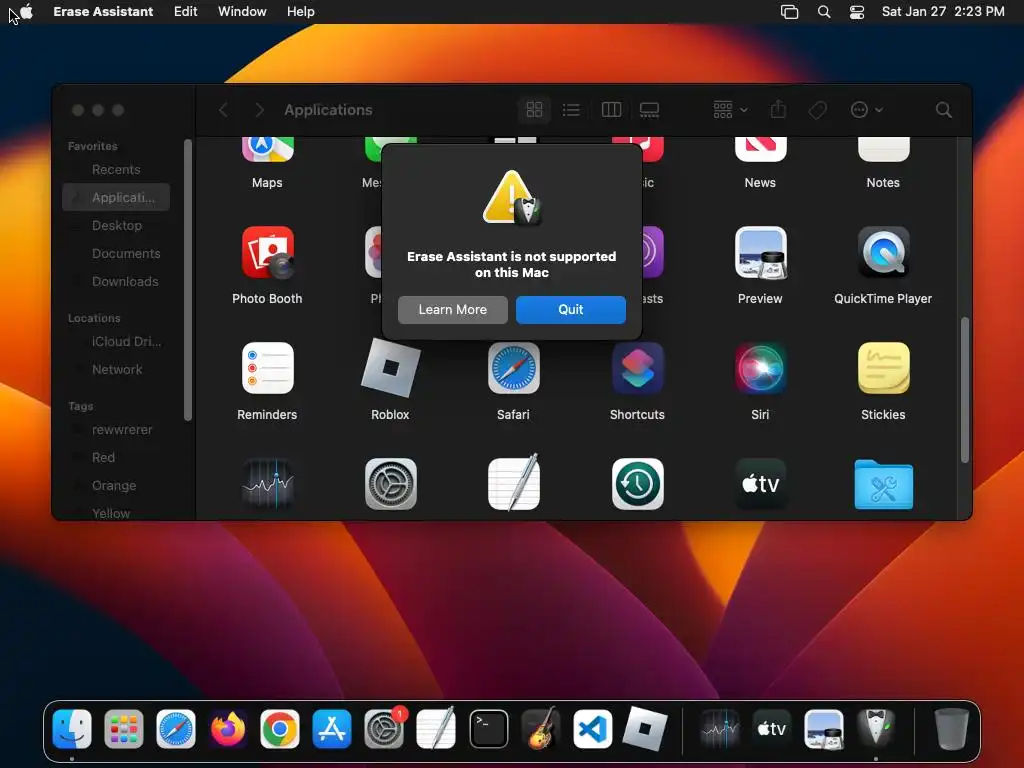The image size is (1024, 768).
Task: Select iCloud Drive in sidebar
Action: [116, 342]
